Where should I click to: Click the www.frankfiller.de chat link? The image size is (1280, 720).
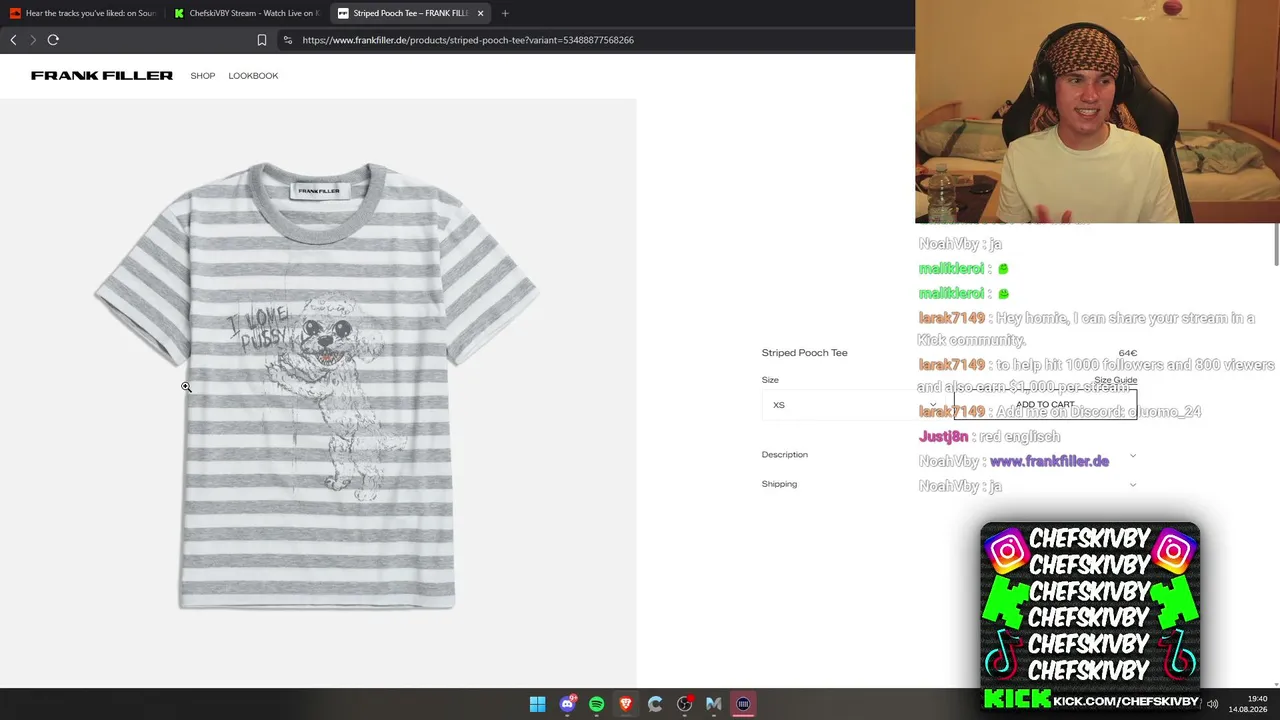[x=1049, y=461]
